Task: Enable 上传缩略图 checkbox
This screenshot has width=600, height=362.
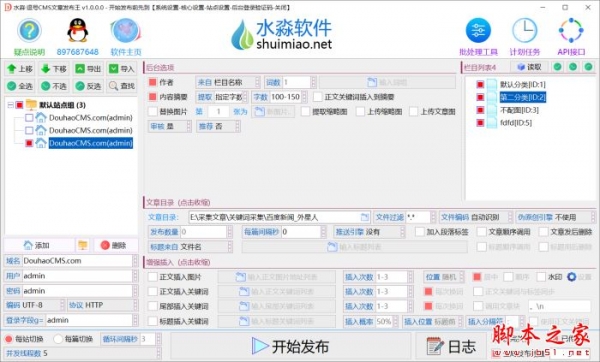Action: tap(360, 111)
